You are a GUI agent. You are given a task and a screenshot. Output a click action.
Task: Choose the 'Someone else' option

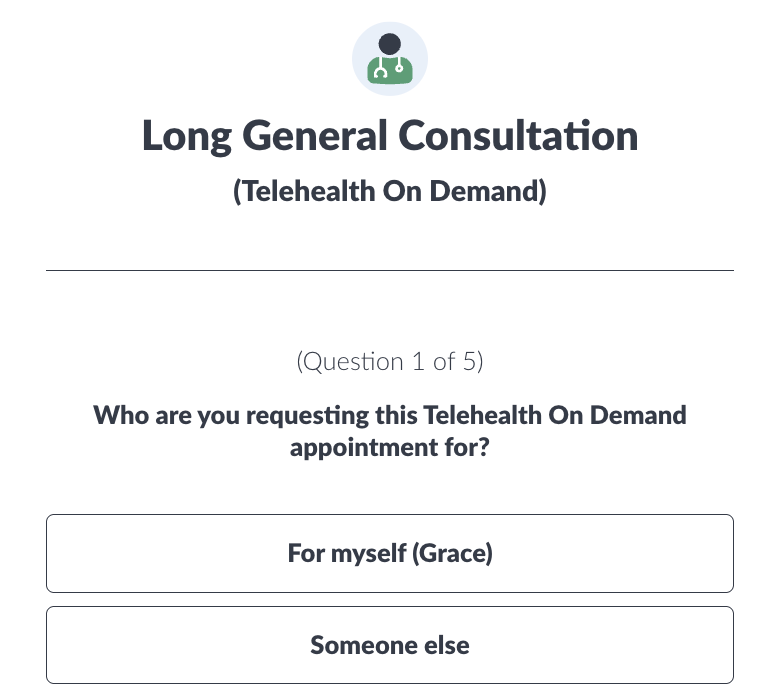pyautogui.click(x=390, y=645)
